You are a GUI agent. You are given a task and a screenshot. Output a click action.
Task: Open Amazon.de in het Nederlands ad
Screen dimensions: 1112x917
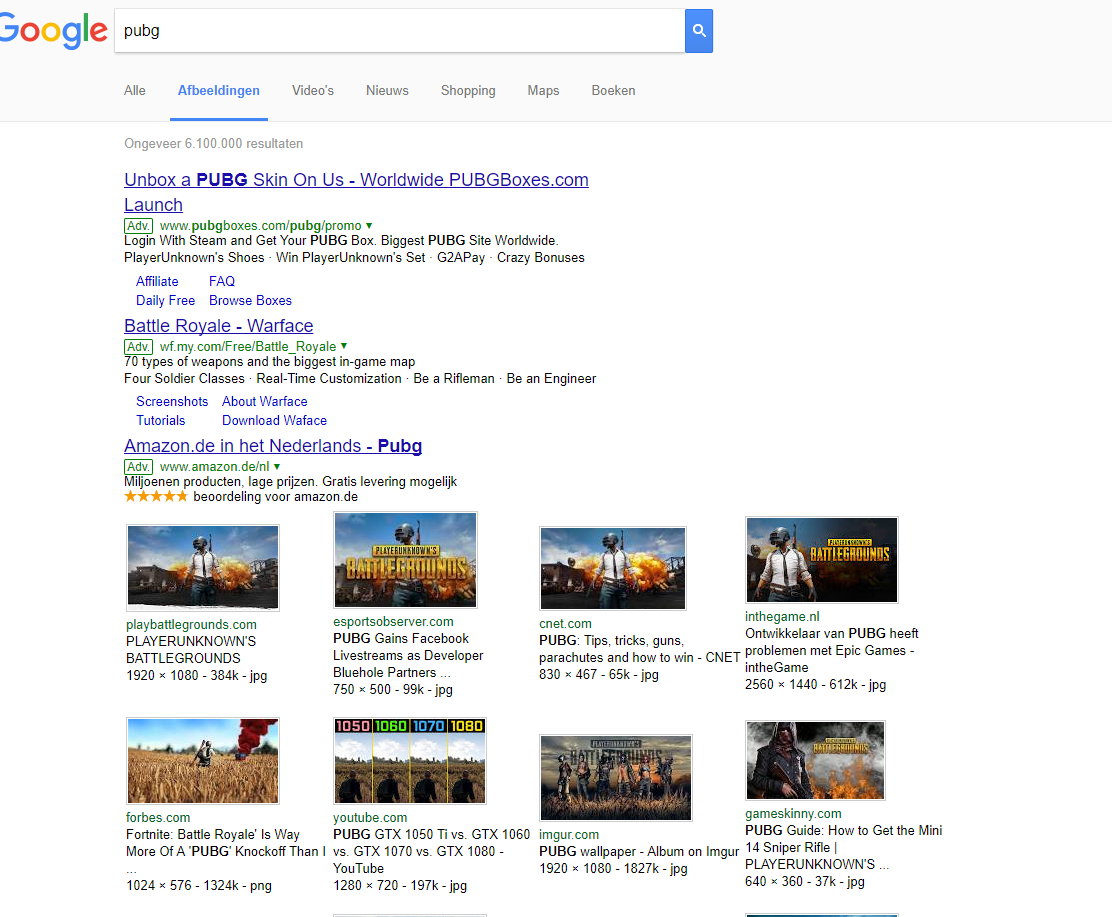pos(273,446)
